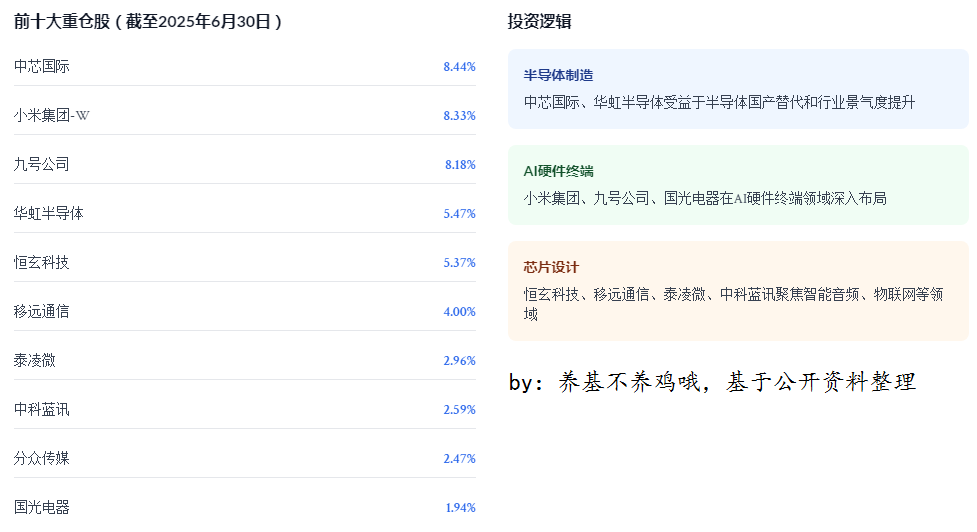Click the 2.47% percentage value
The width and height of the screenshot is (977, 532).
[459, 459]
